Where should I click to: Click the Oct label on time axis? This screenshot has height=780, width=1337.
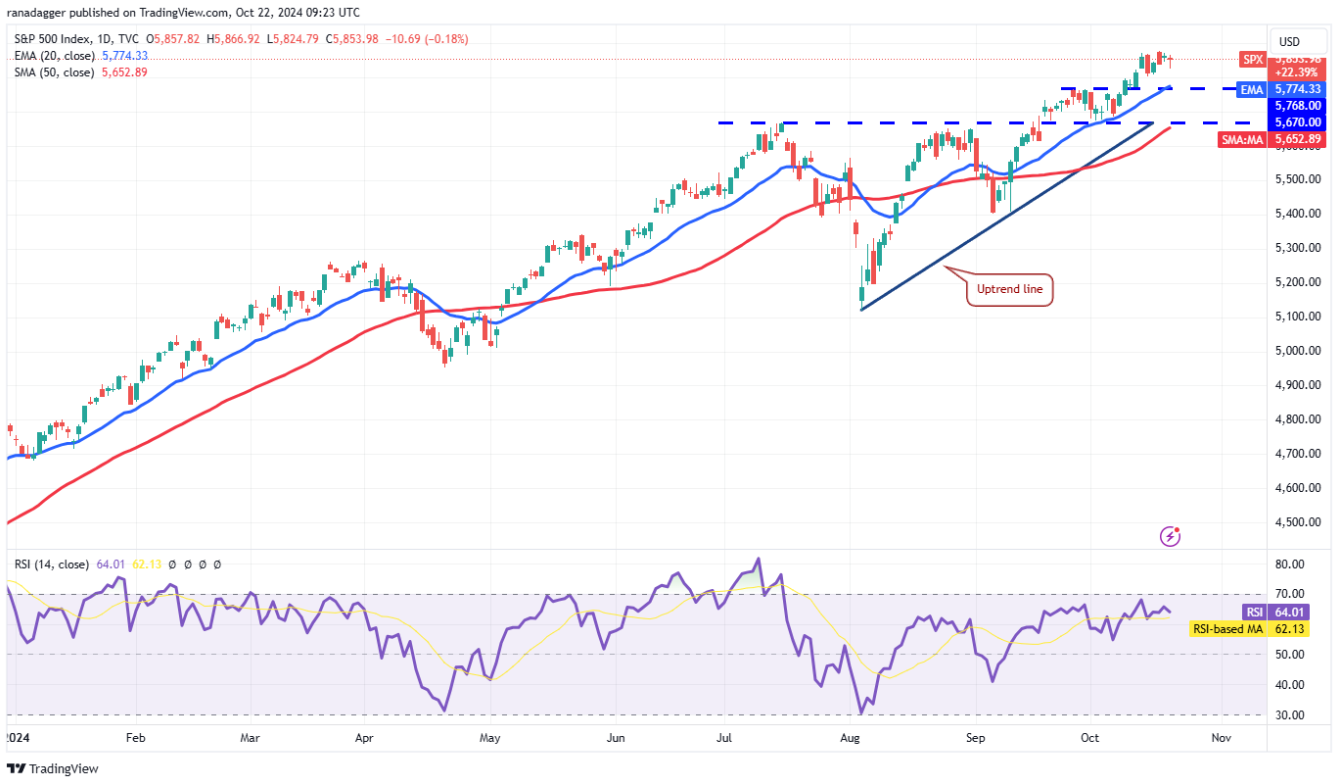click(x=1090, y=737)
